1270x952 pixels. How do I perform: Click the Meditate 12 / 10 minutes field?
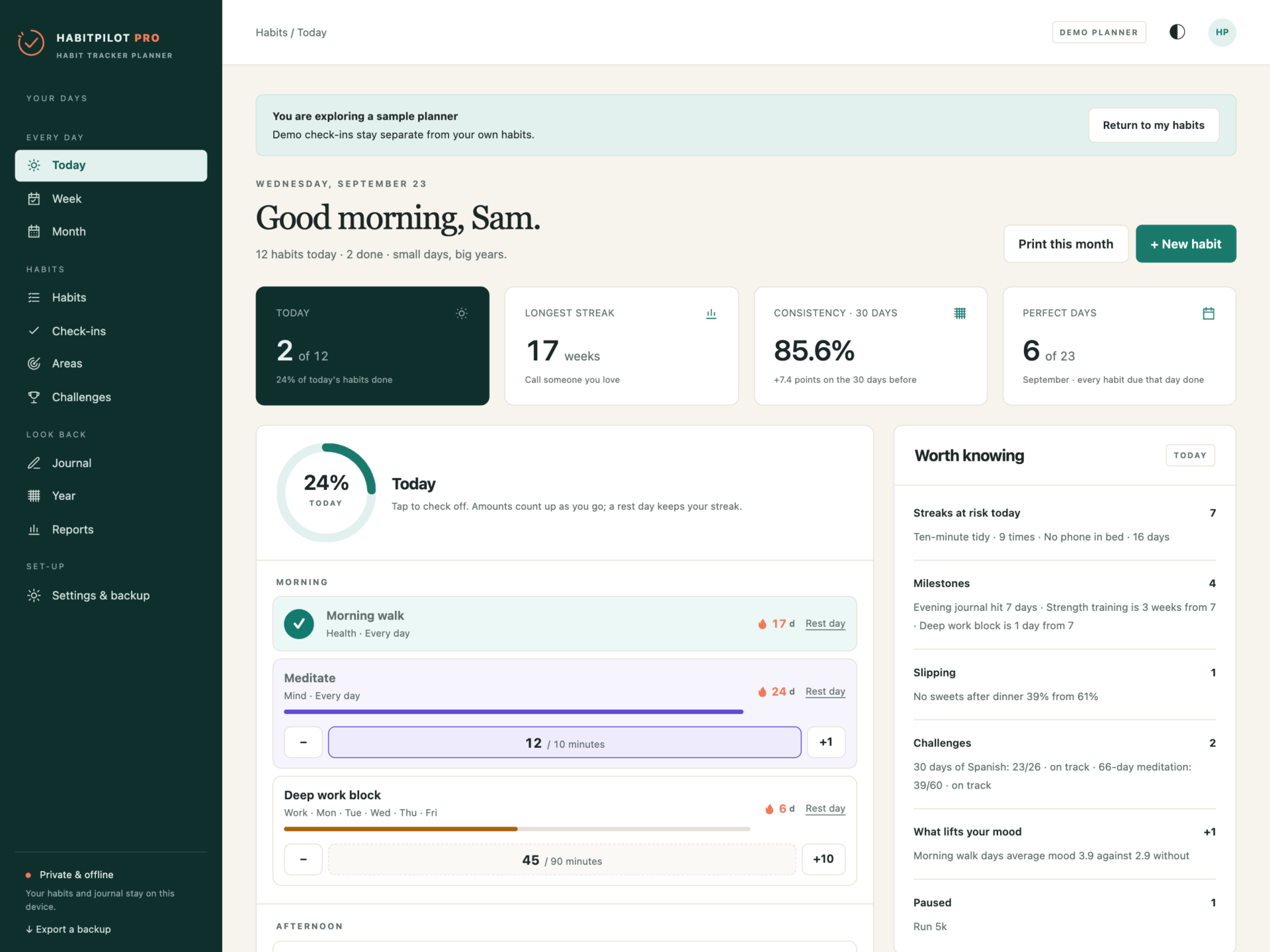coord(564,742)
